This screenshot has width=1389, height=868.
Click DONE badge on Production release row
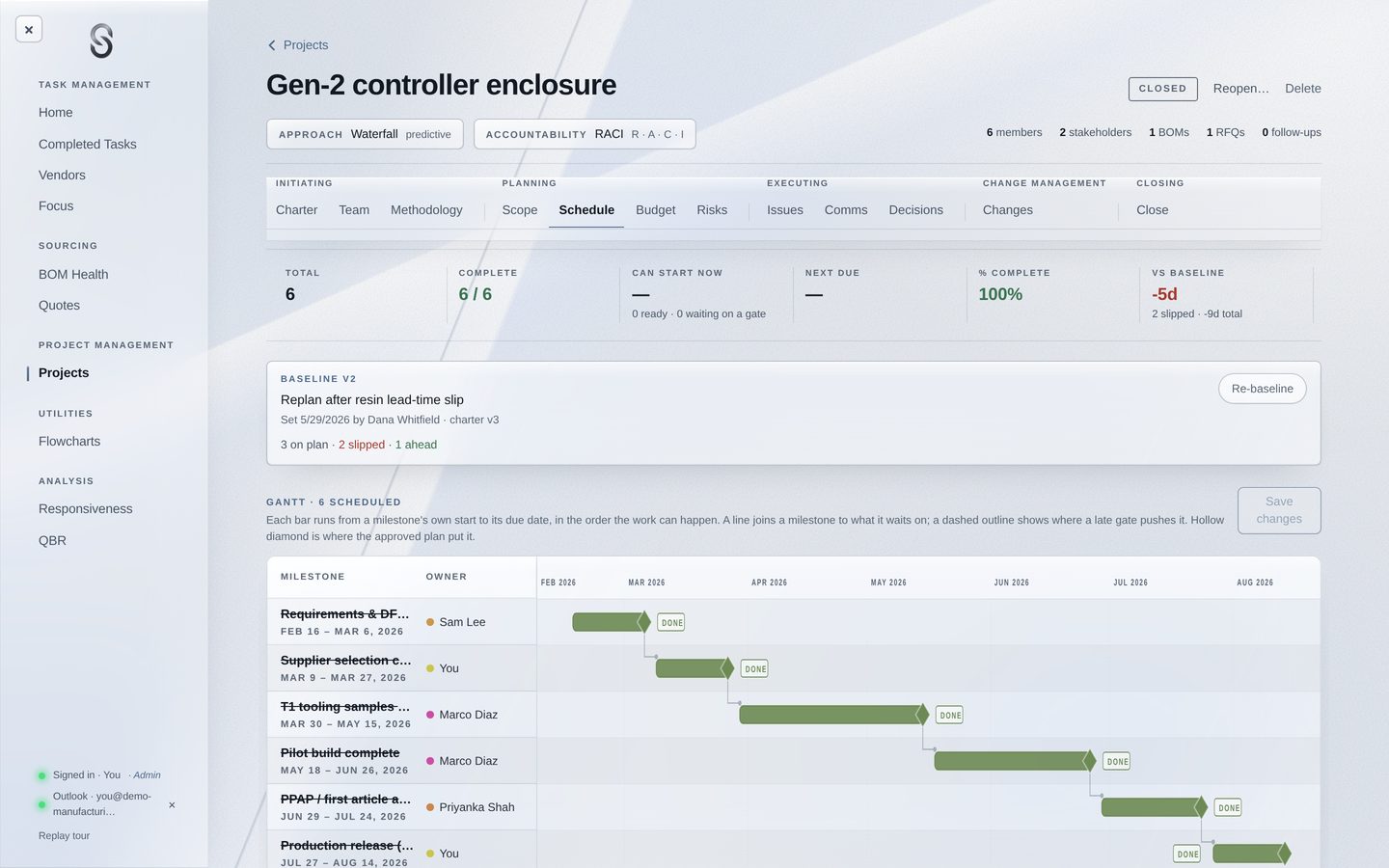point(1187,854)
